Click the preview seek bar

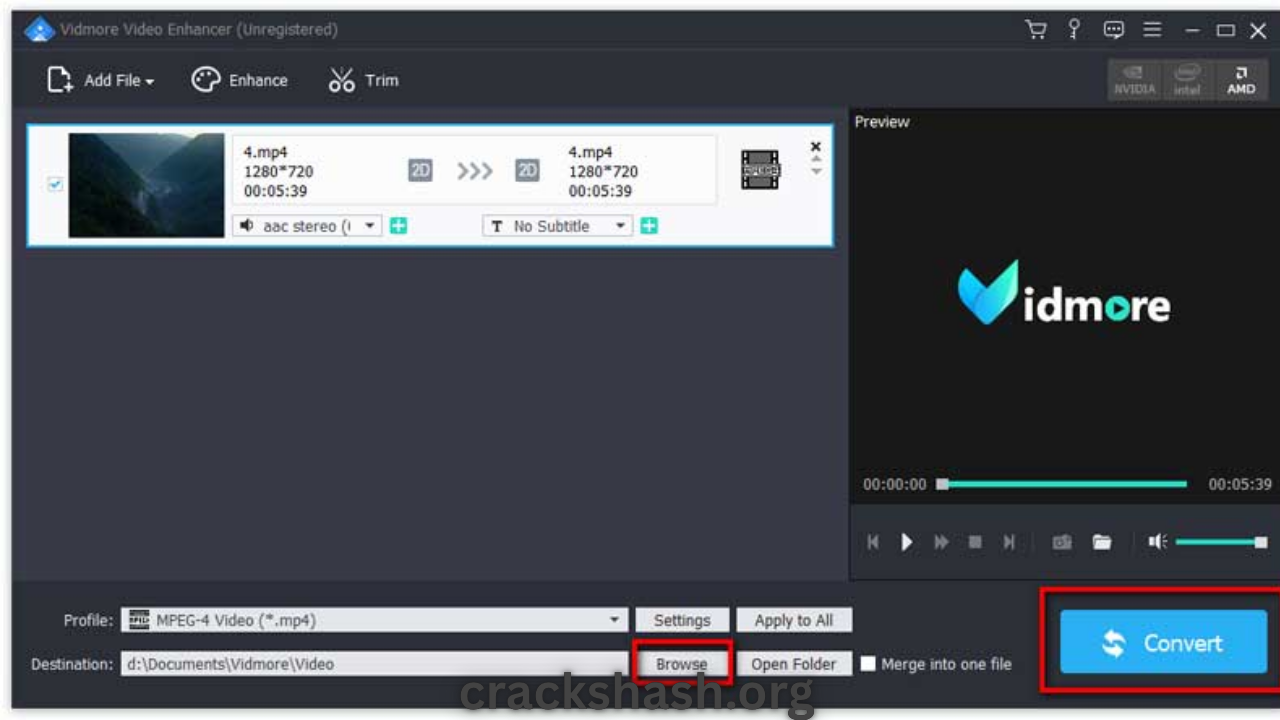(1062, 484)
